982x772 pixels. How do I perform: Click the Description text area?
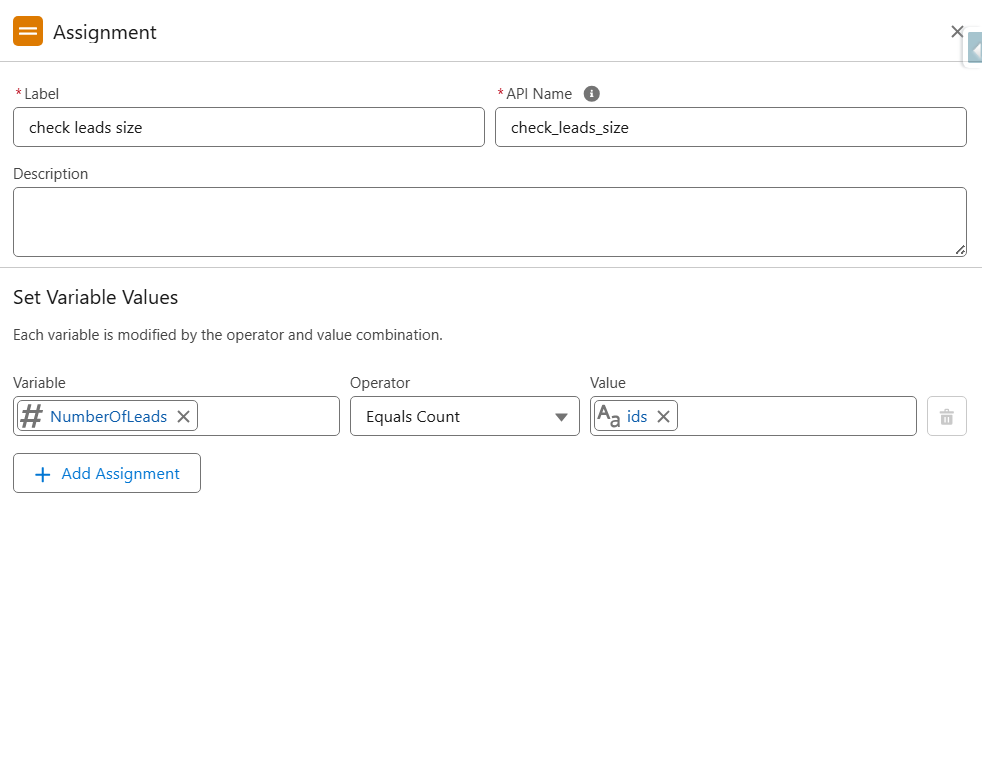pyautogui.click(x=490, y=220)
